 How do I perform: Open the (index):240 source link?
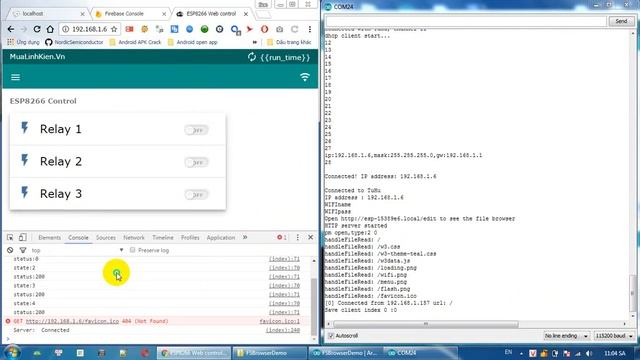coord(283,330)
